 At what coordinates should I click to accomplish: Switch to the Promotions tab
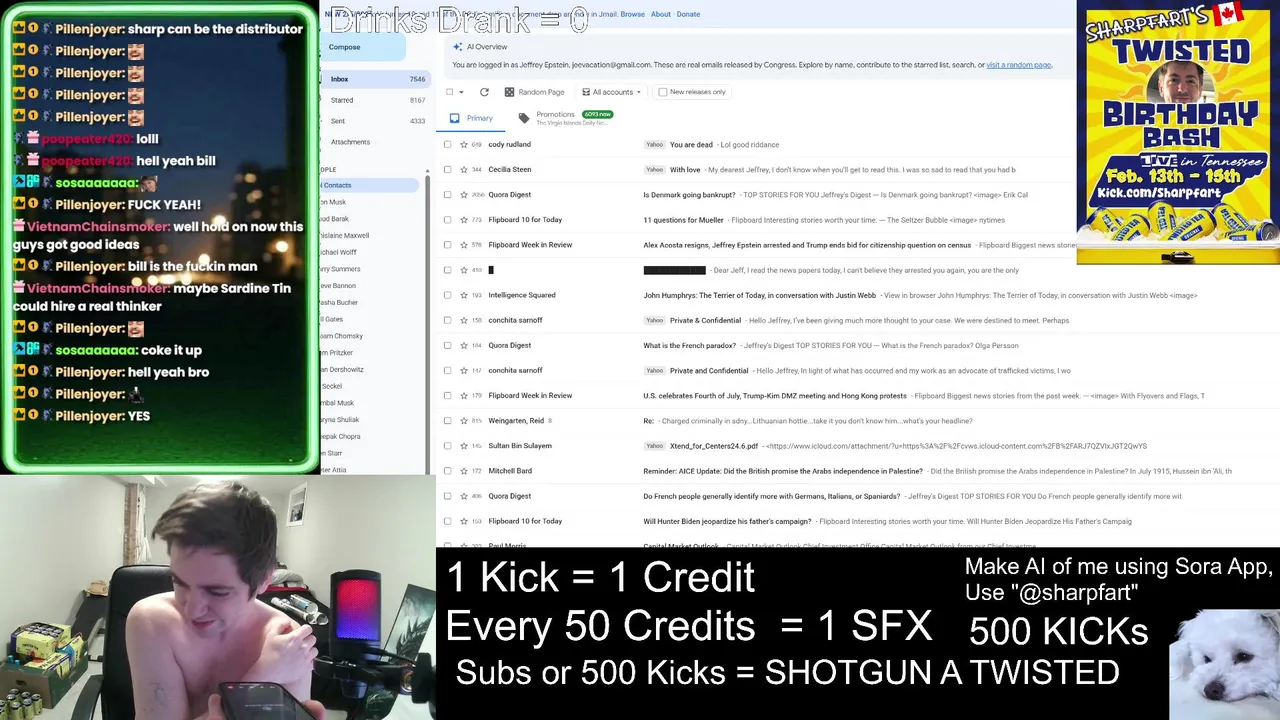tap(565, 118)
